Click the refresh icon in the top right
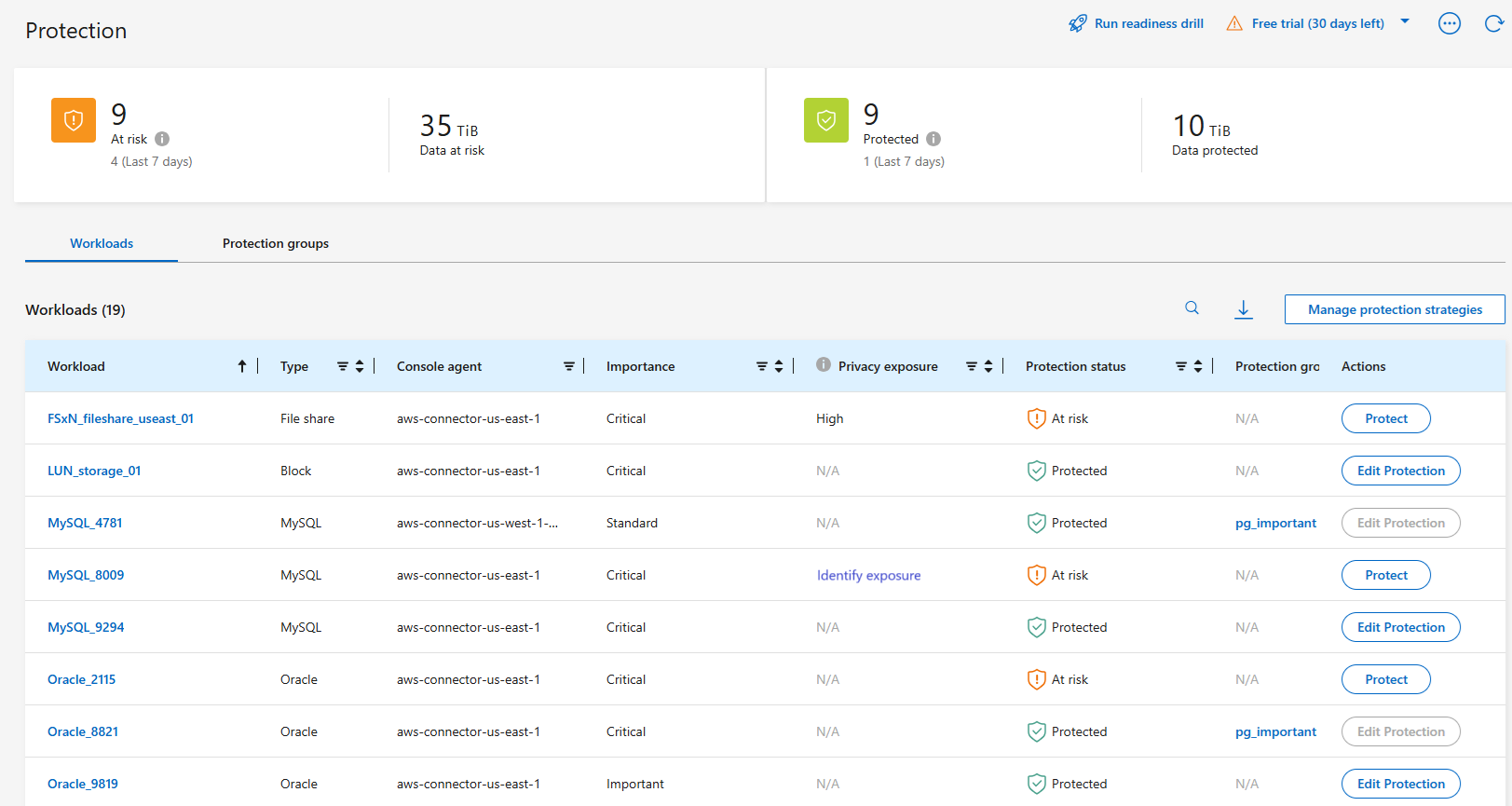 click(x=1492, y=24)
